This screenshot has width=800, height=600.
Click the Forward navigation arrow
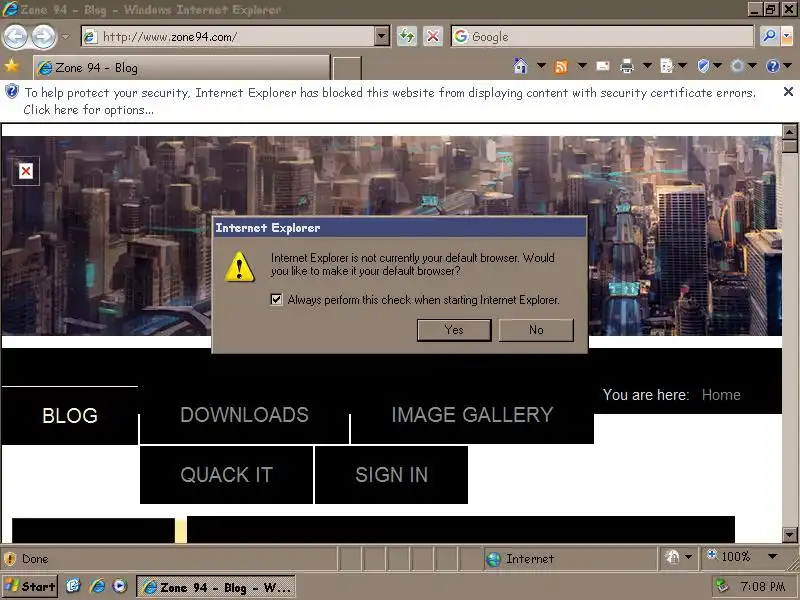pos(44,37)
